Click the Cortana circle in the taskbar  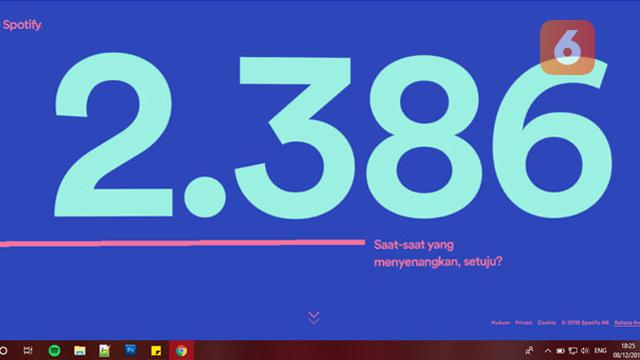tap(3, 351)
